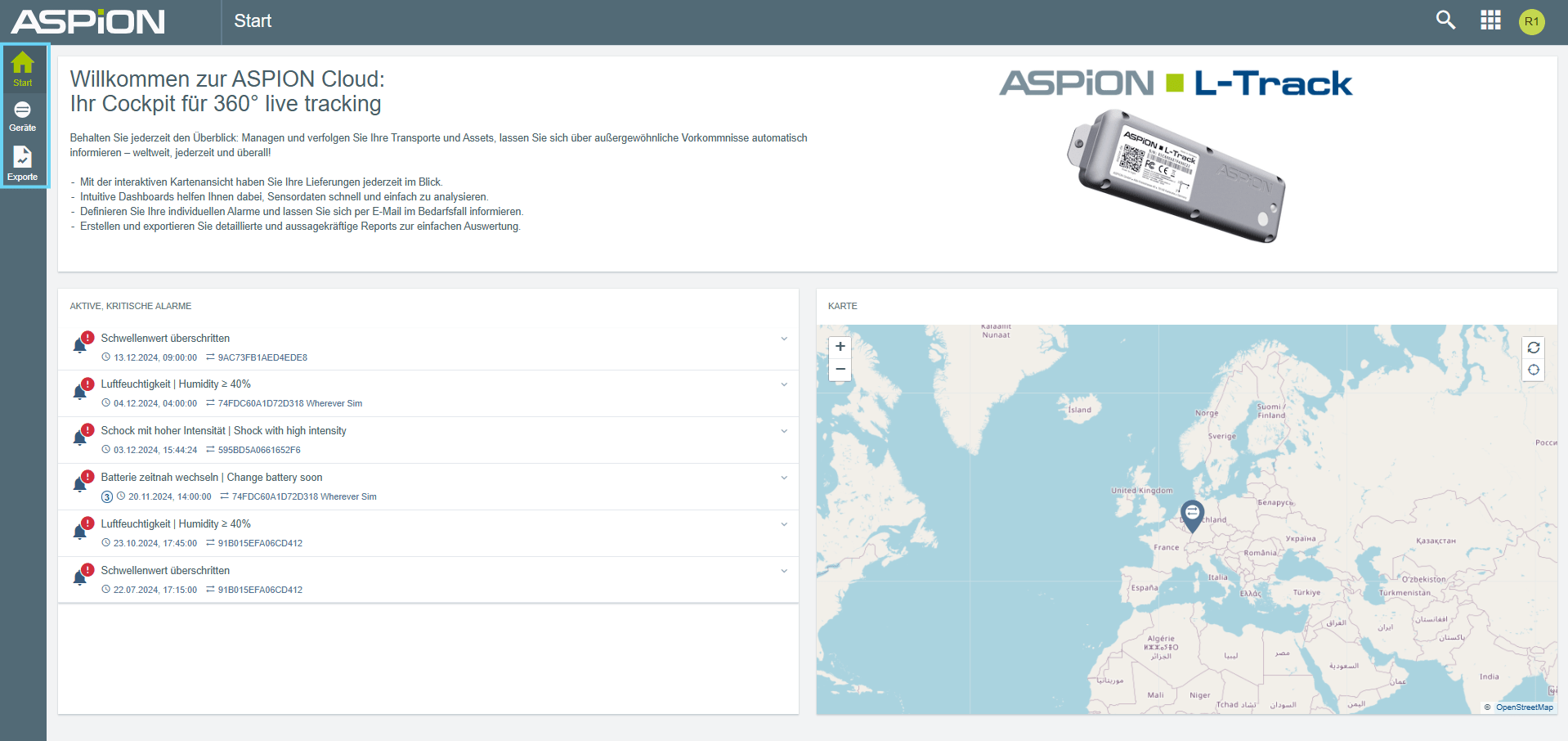Open the apps grid menu
Image resolution: width=1568 pixels, height=741 pixels.
[x=1490, y=20]
